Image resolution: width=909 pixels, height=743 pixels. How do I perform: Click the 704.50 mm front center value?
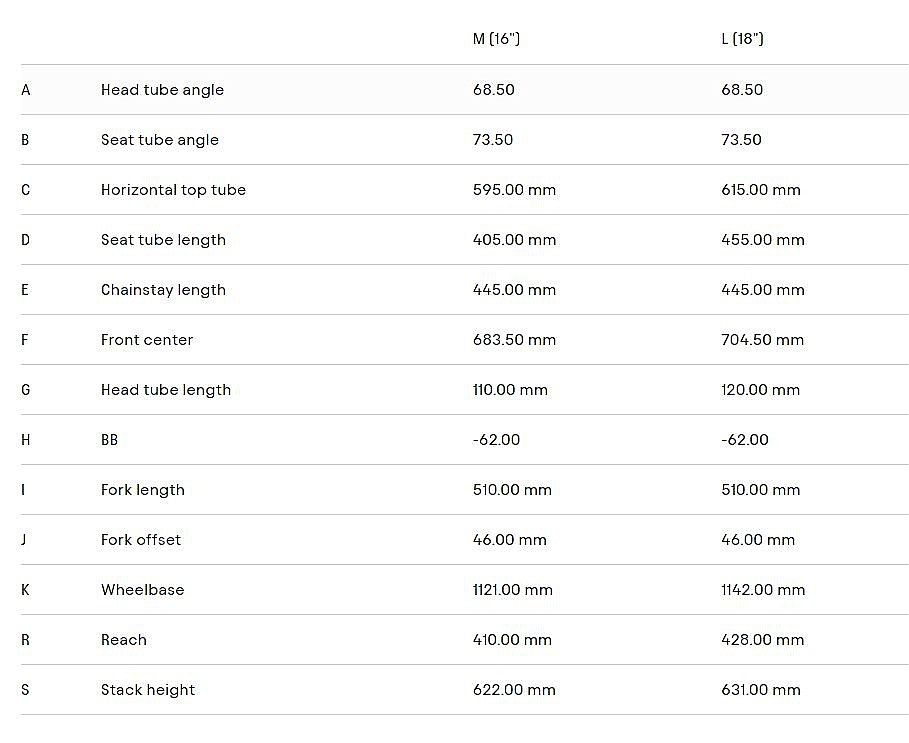click(762, 340)
